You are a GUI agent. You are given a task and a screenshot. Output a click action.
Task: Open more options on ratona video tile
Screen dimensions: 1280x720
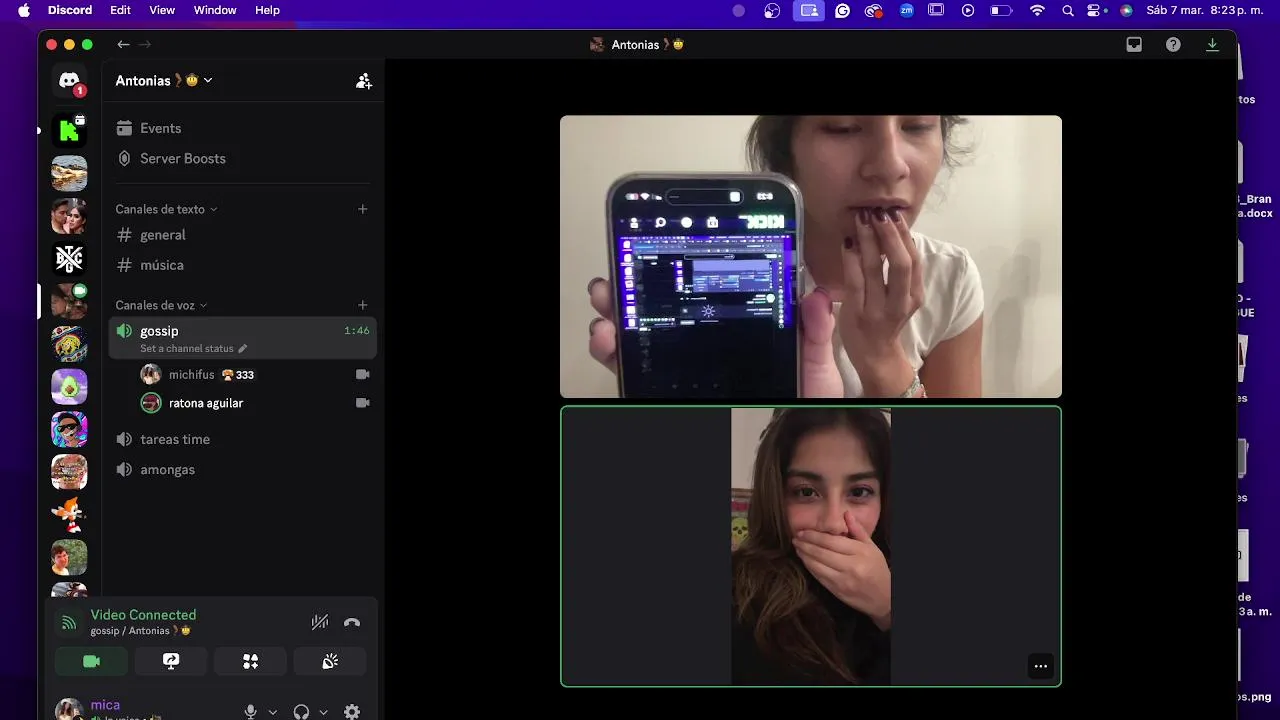1041,666
